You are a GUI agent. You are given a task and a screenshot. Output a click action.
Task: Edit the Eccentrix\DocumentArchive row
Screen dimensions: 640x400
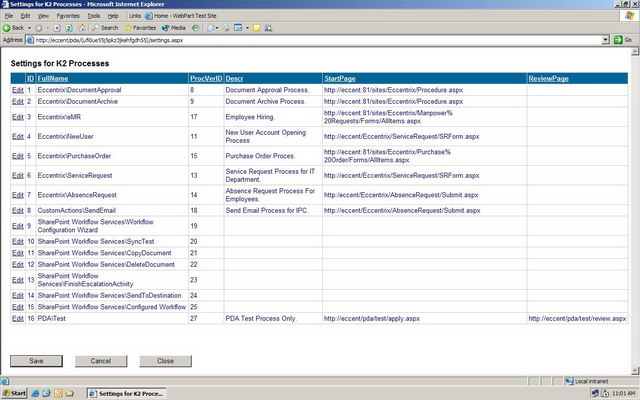[18, 101]
